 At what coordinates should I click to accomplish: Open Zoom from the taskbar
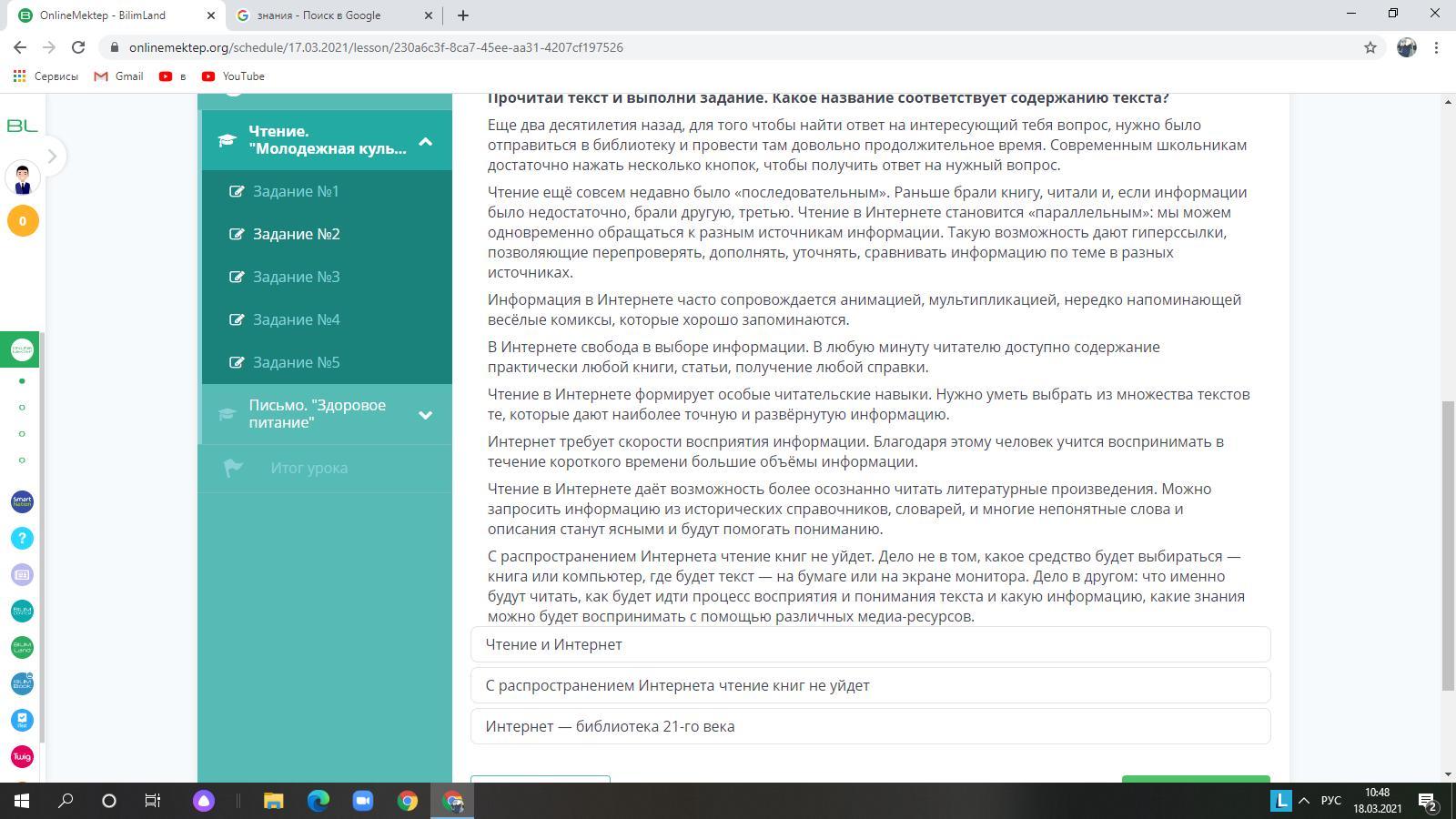click(x=363, y=801)
